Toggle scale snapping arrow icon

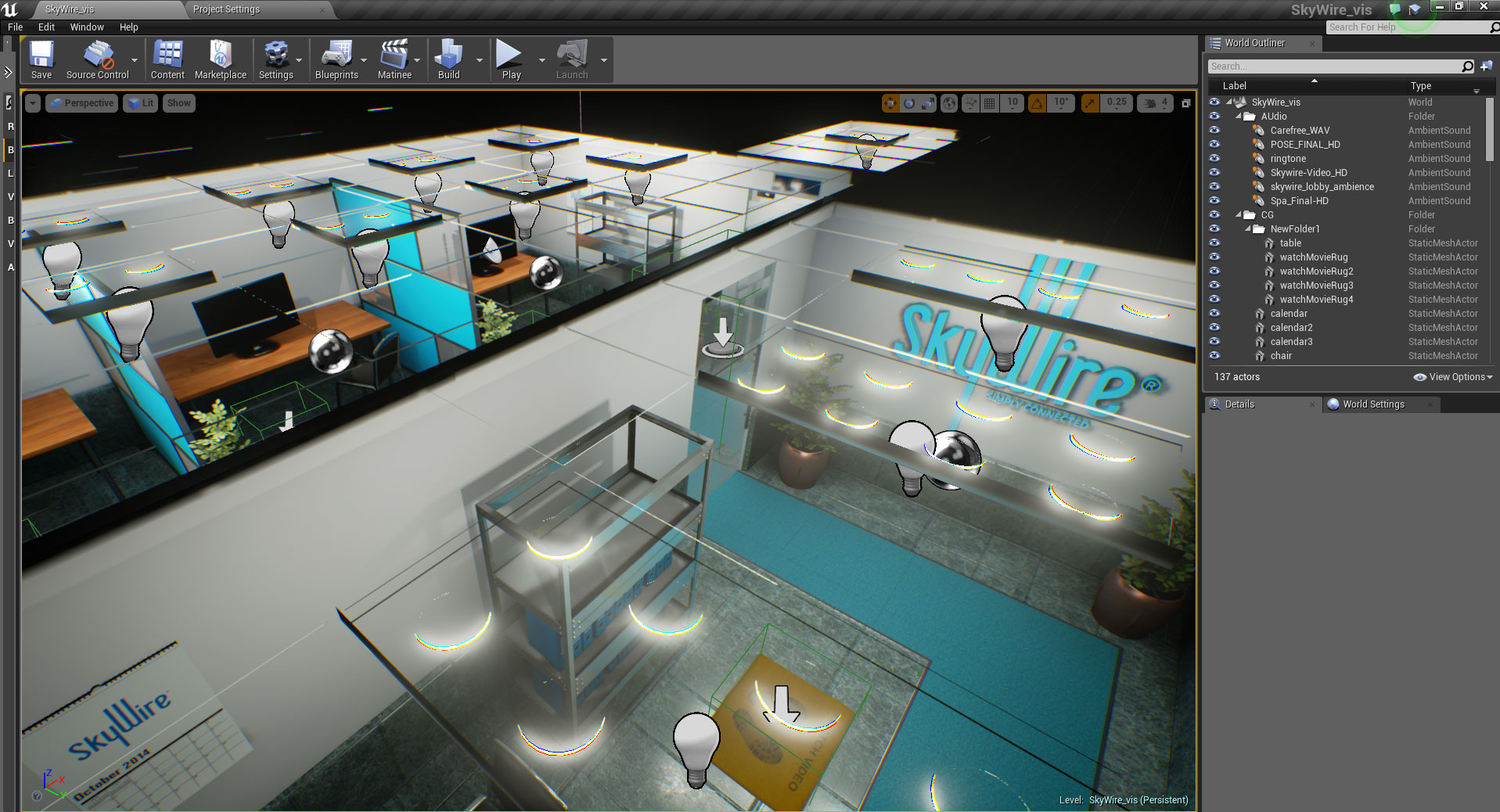click(1090, 103)
